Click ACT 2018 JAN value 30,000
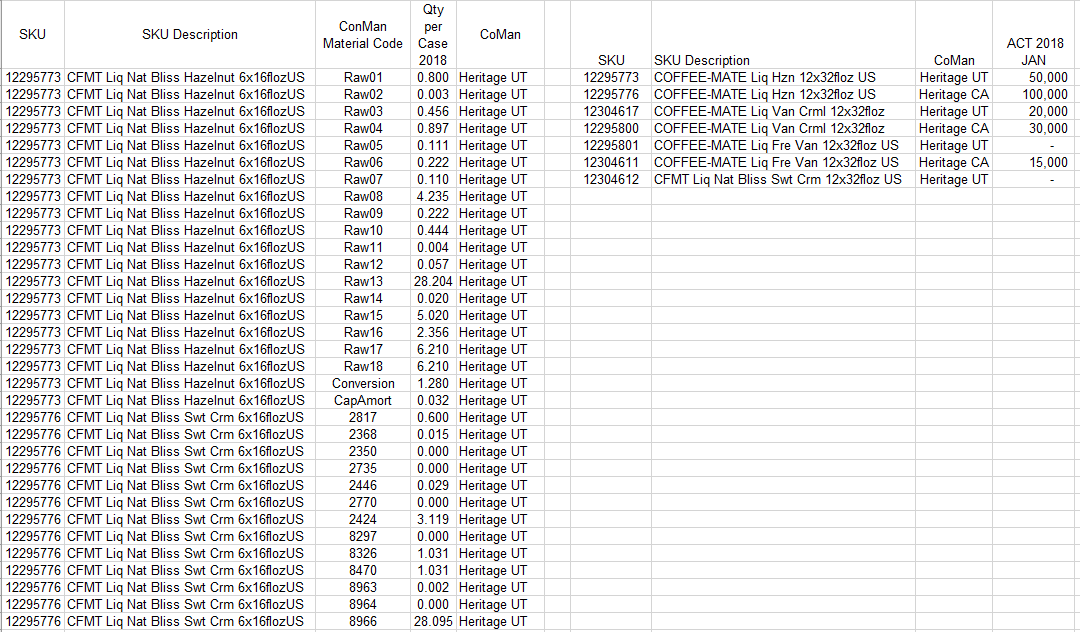 [x=1035, y=128]
